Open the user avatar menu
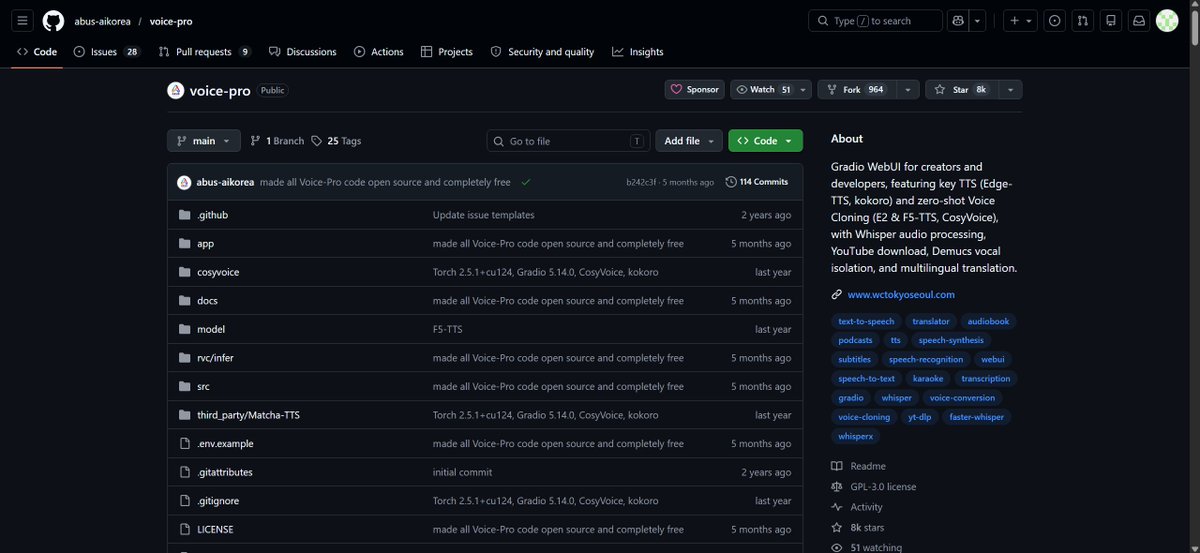The width and height of the screenshot is (1200, 553). tap(1167, 20)
